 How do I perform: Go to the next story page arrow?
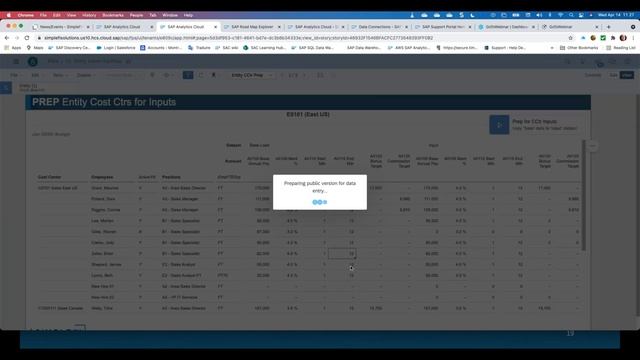[304, 75]
